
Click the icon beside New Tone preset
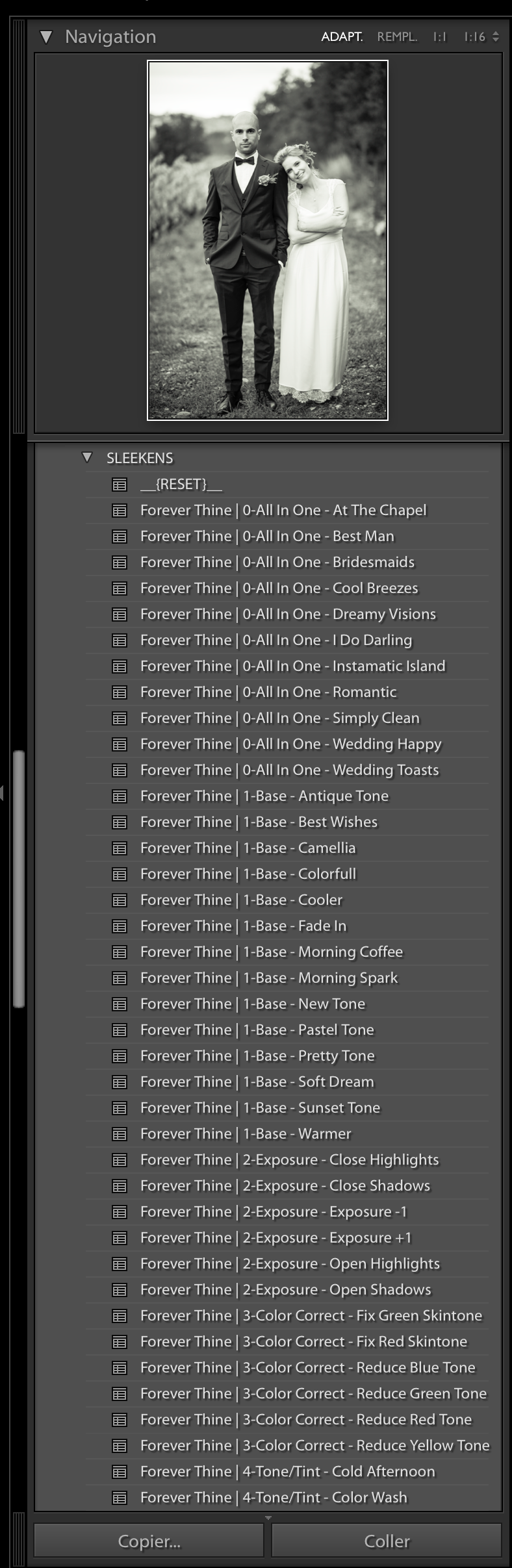tap(120, 1004)
